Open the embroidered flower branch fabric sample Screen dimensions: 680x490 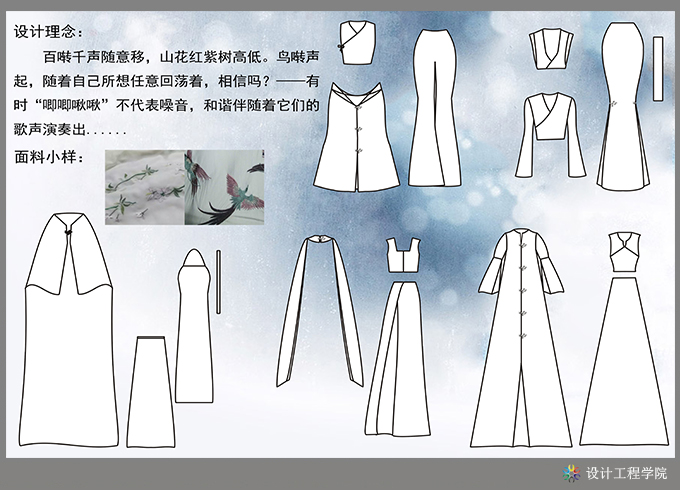[145, 187]
